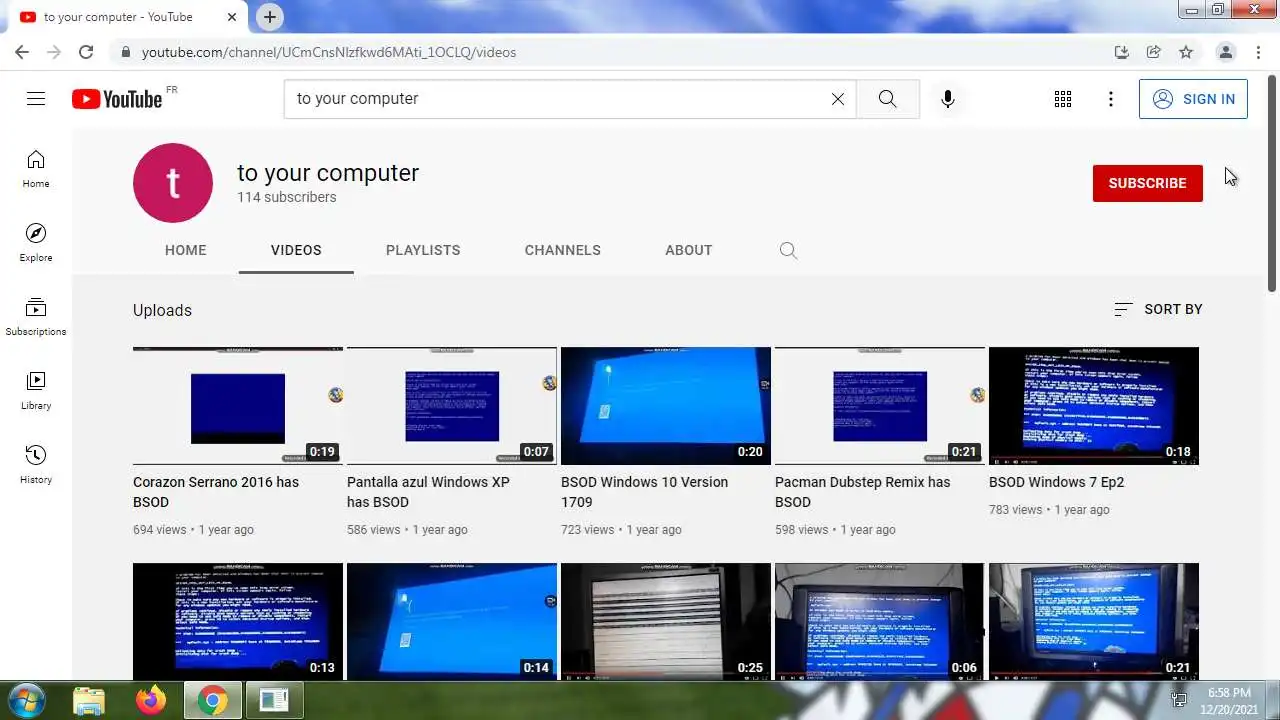Open the notepad-like app on taskbar

pyautogui.click(x=274, y=700)
